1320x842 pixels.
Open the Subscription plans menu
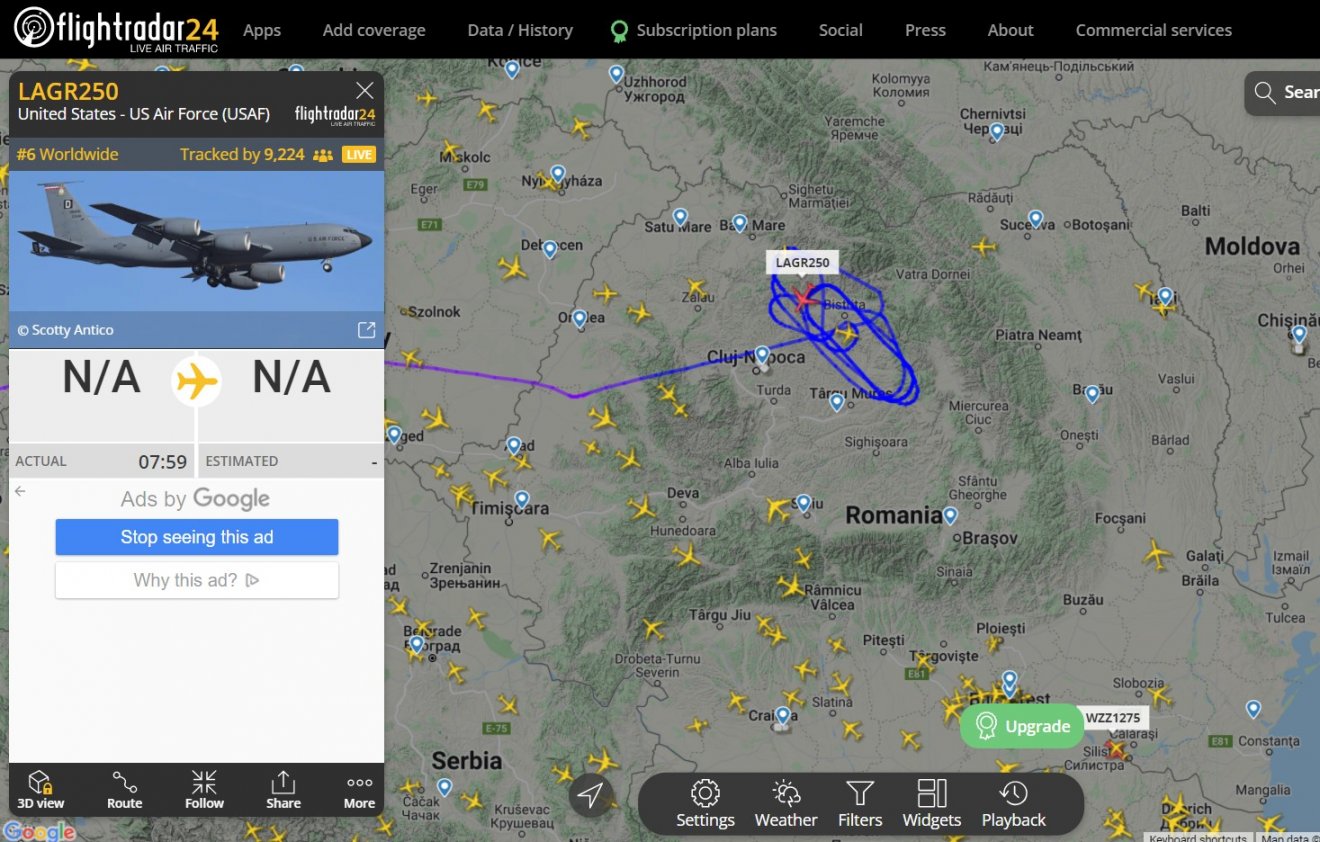(694, 30)
